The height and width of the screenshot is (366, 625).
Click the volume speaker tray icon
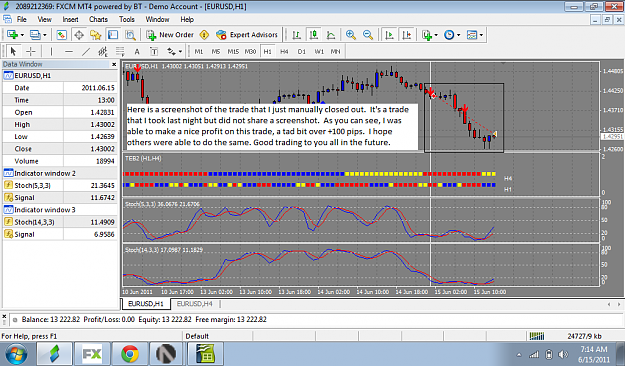click(563, 354)
